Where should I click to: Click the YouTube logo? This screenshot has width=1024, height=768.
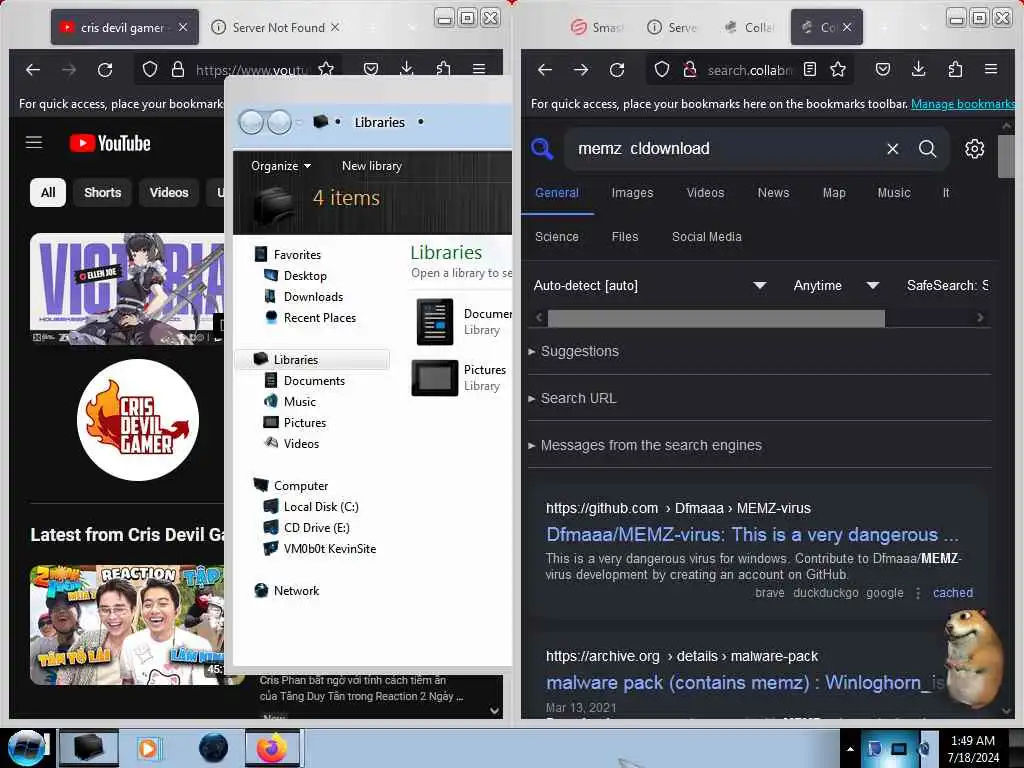110,143
